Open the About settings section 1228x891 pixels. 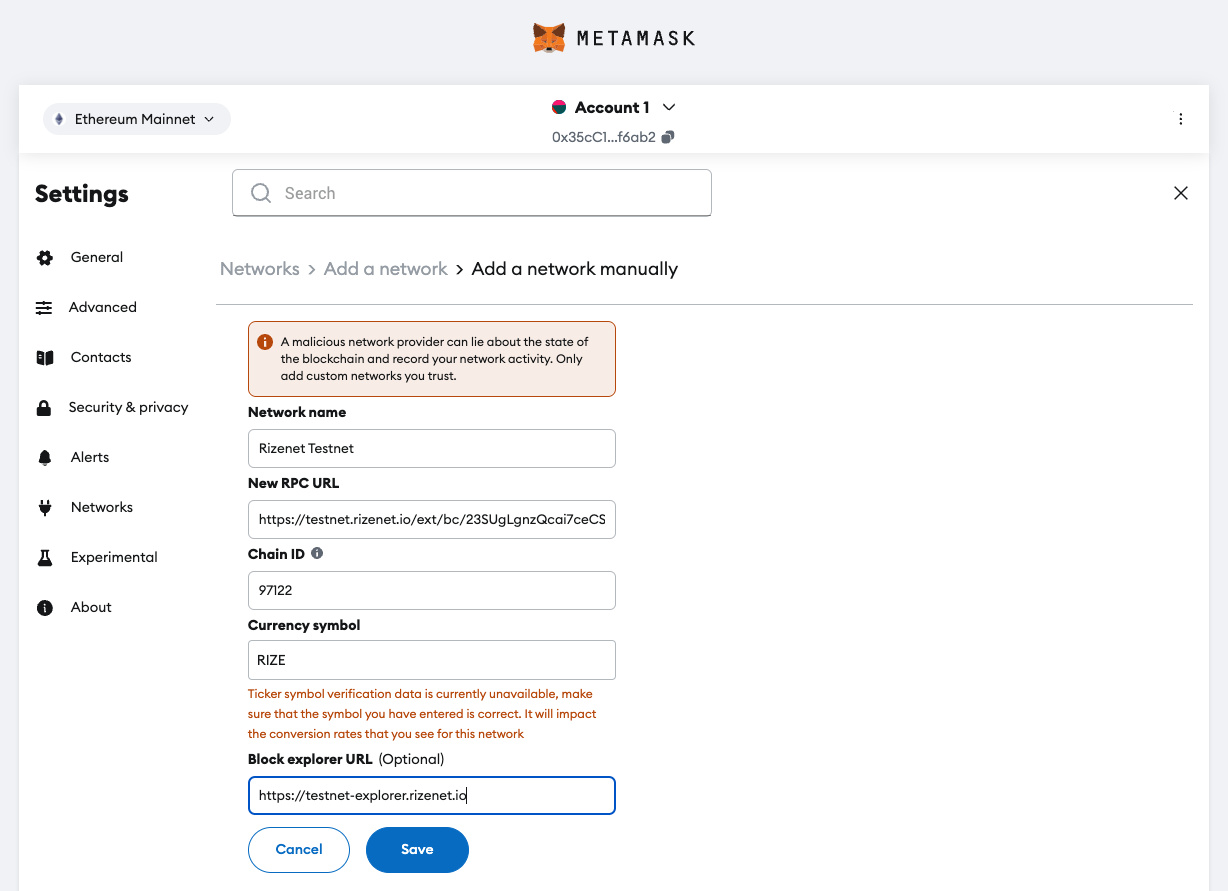tap(91, 607)
